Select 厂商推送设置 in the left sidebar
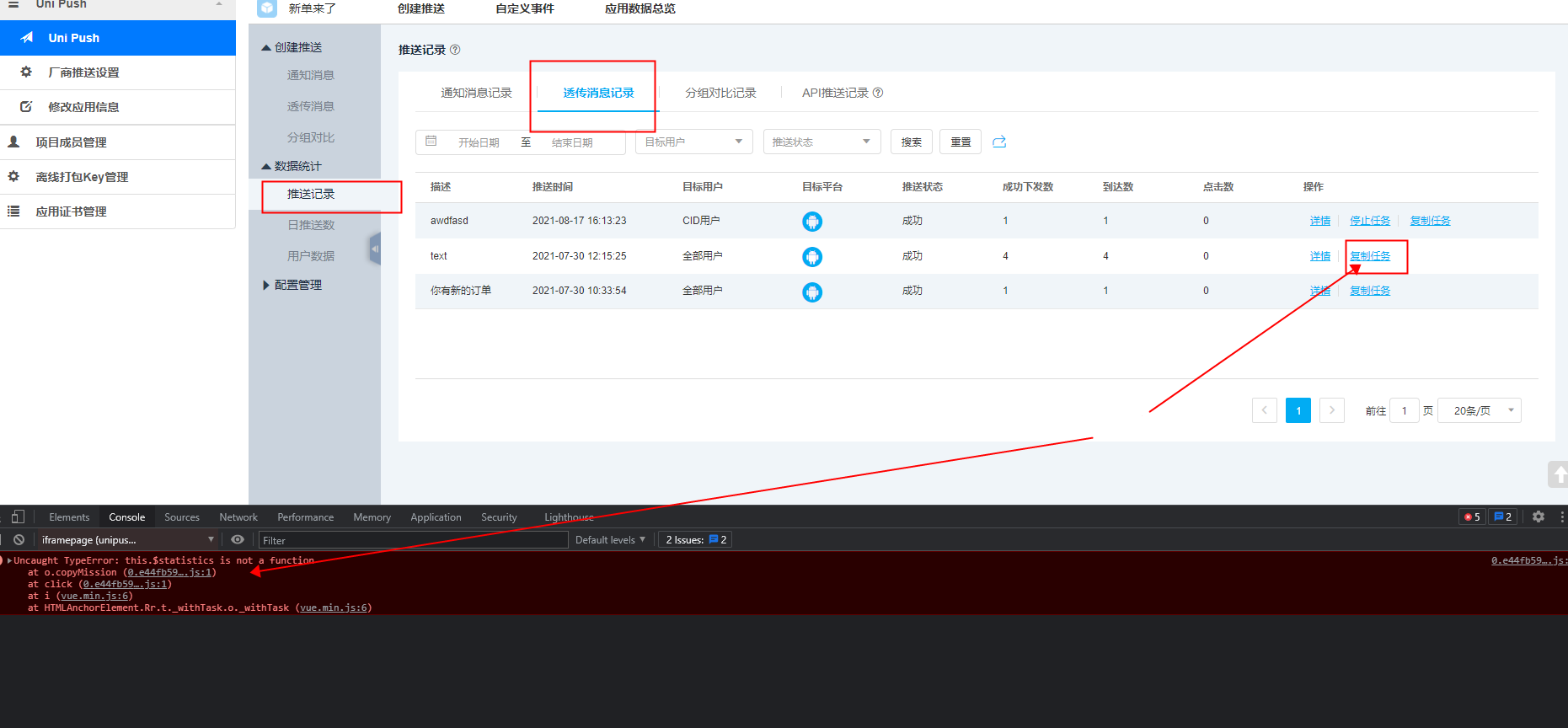 pyautogui.click(x=83, y=72)
